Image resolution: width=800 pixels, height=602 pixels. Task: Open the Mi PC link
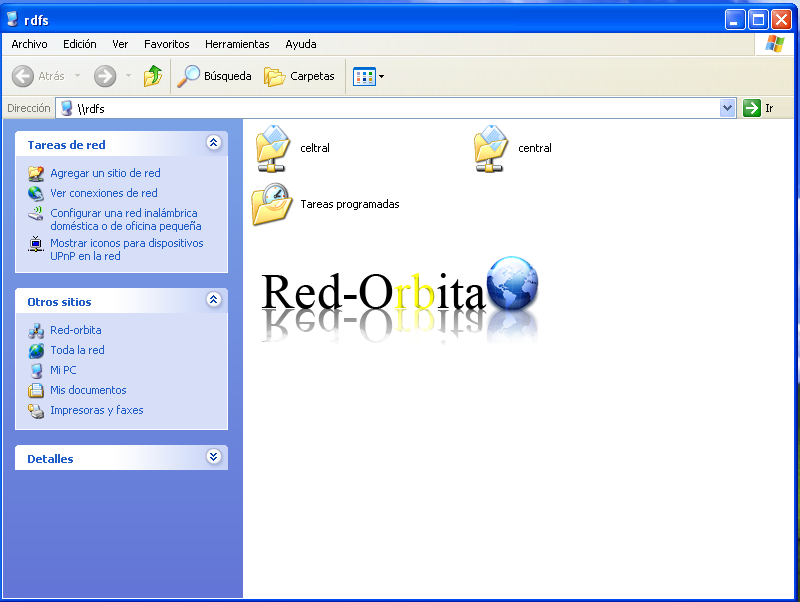tap(63, 370)
